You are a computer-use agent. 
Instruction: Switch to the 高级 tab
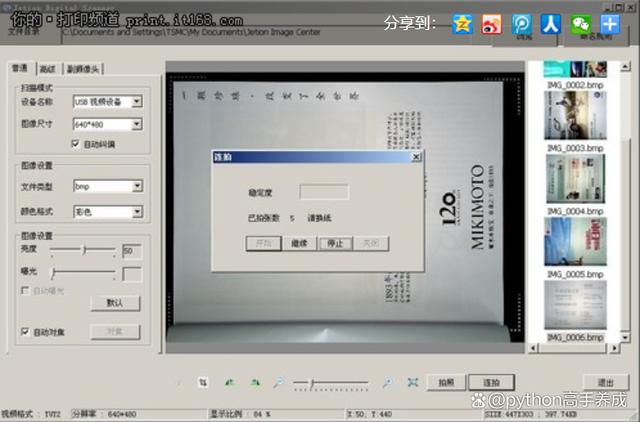click(48, 69)
